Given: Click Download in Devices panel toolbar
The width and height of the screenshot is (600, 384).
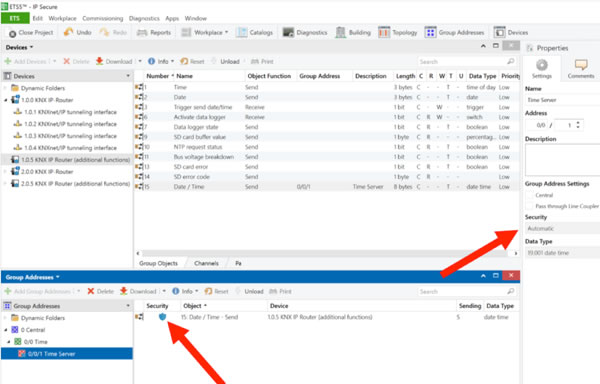Looking at the screenshot, I should click(114, 62).
